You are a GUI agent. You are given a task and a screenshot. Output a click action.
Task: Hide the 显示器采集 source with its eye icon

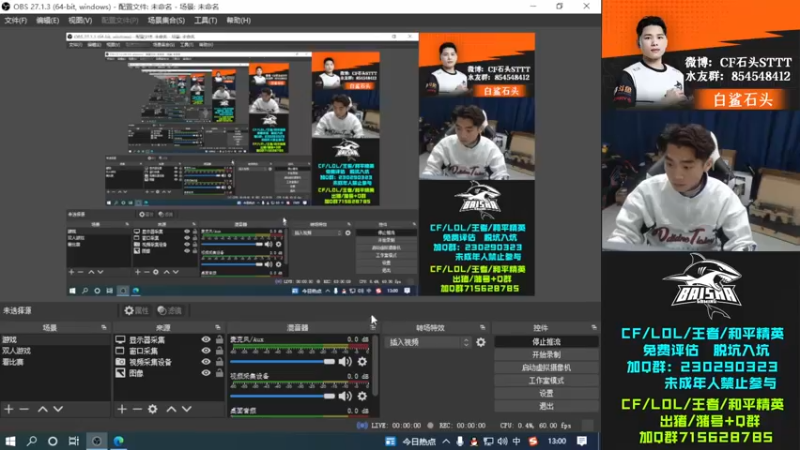pyautogui.click(x=206, y=340)
